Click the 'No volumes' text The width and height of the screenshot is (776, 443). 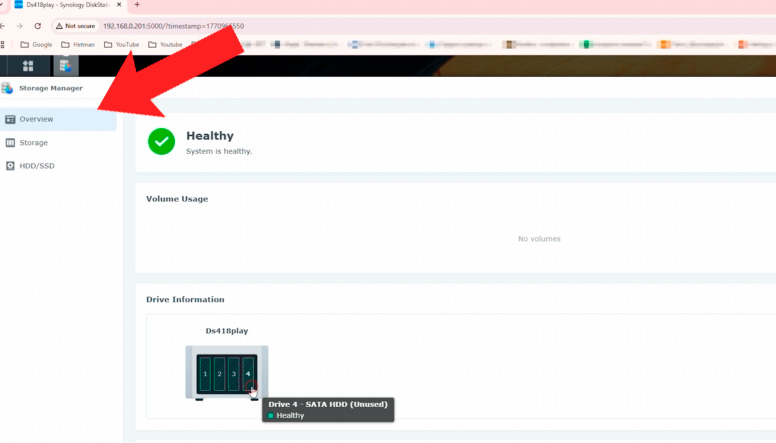pos(539,239)
